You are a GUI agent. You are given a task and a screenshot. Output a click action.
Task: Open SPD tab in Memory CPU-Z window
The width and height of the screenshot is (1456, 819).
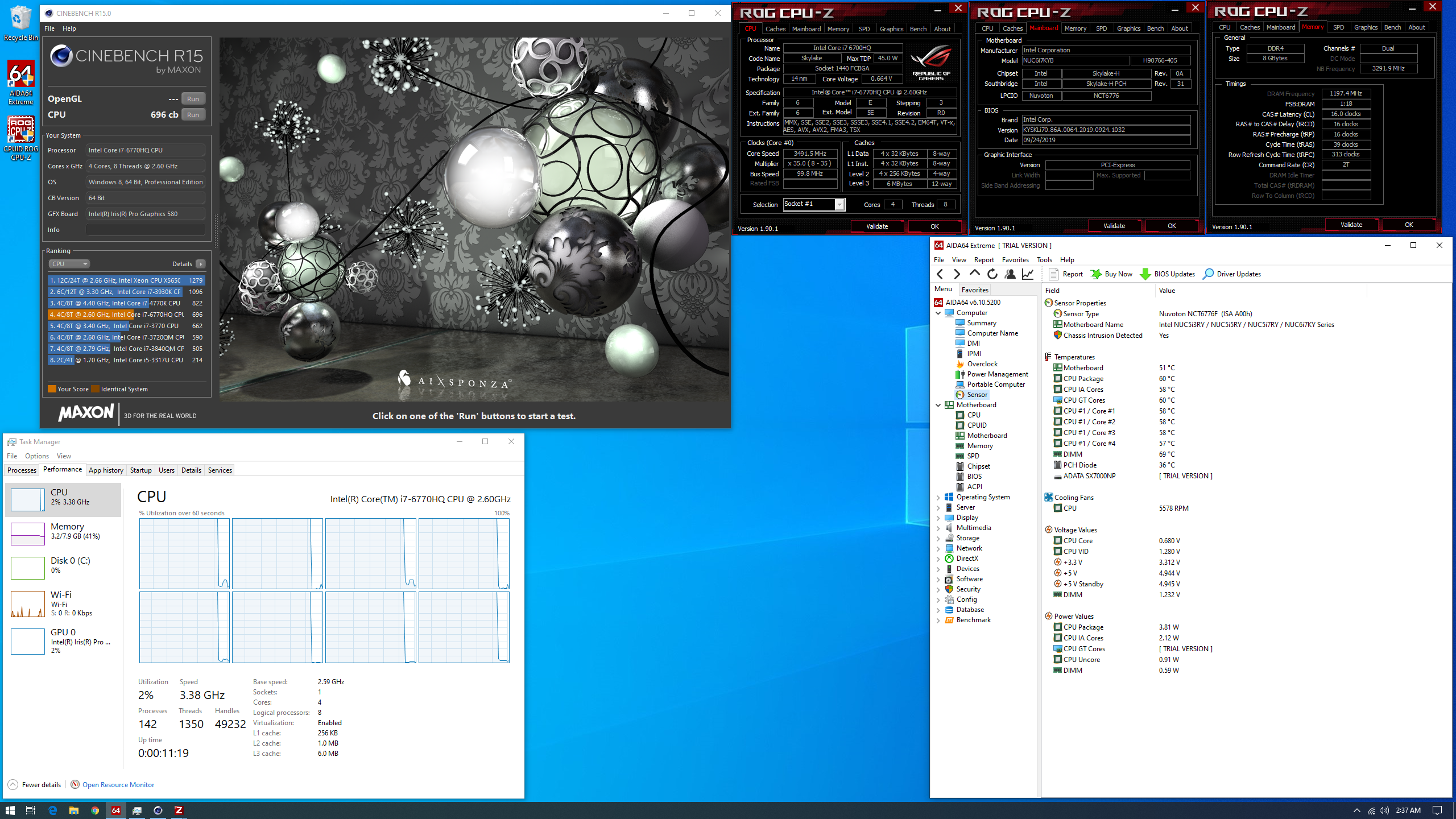pyautogui.click(x=1338, y=27)
